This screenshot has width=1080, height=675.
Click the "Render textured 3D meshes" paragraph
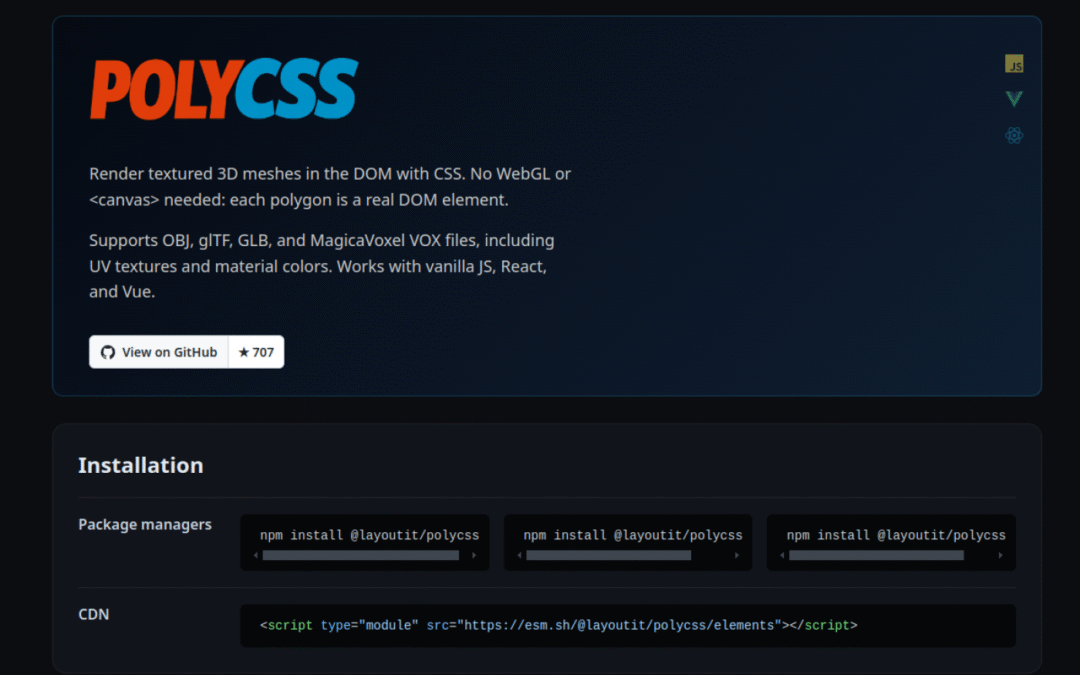pos(330,187)
